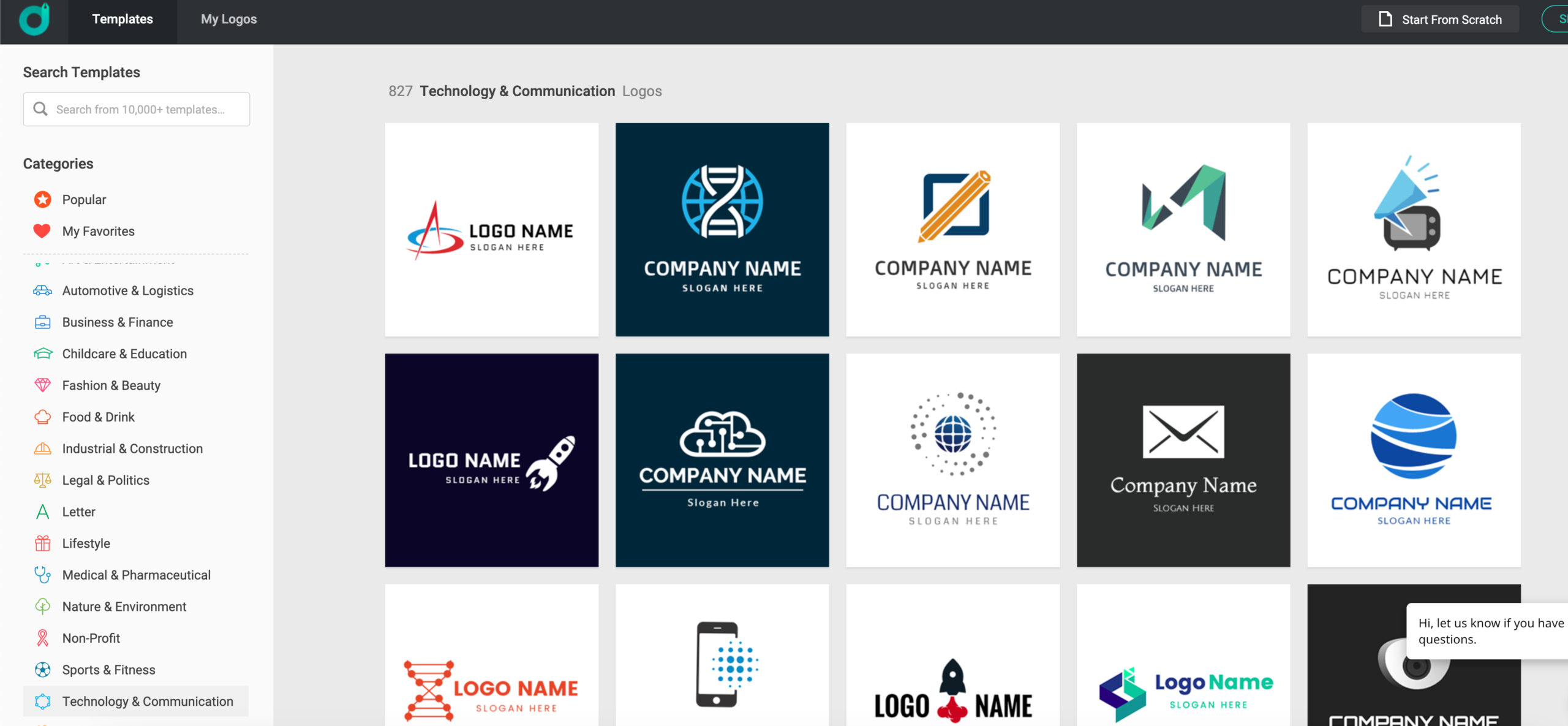Select the cloud circuit logo template
Image resolution: width=1568 pixels, height=726 pixels.
(722, 460)
